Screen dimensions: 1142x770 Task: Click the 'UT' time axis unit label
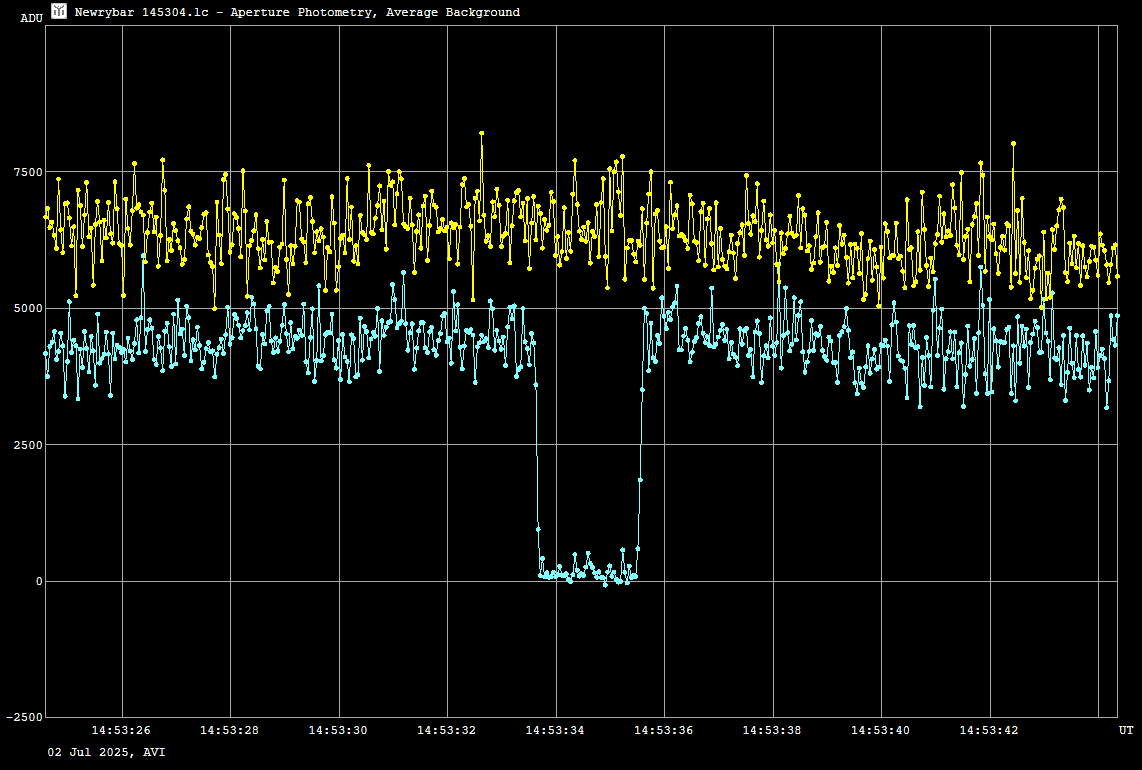click(1125, 731)
